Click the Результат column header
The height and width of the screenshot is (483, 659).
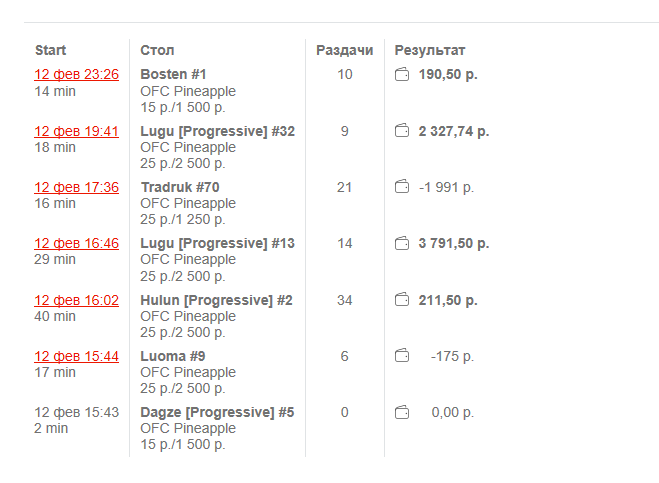(430, 50)
